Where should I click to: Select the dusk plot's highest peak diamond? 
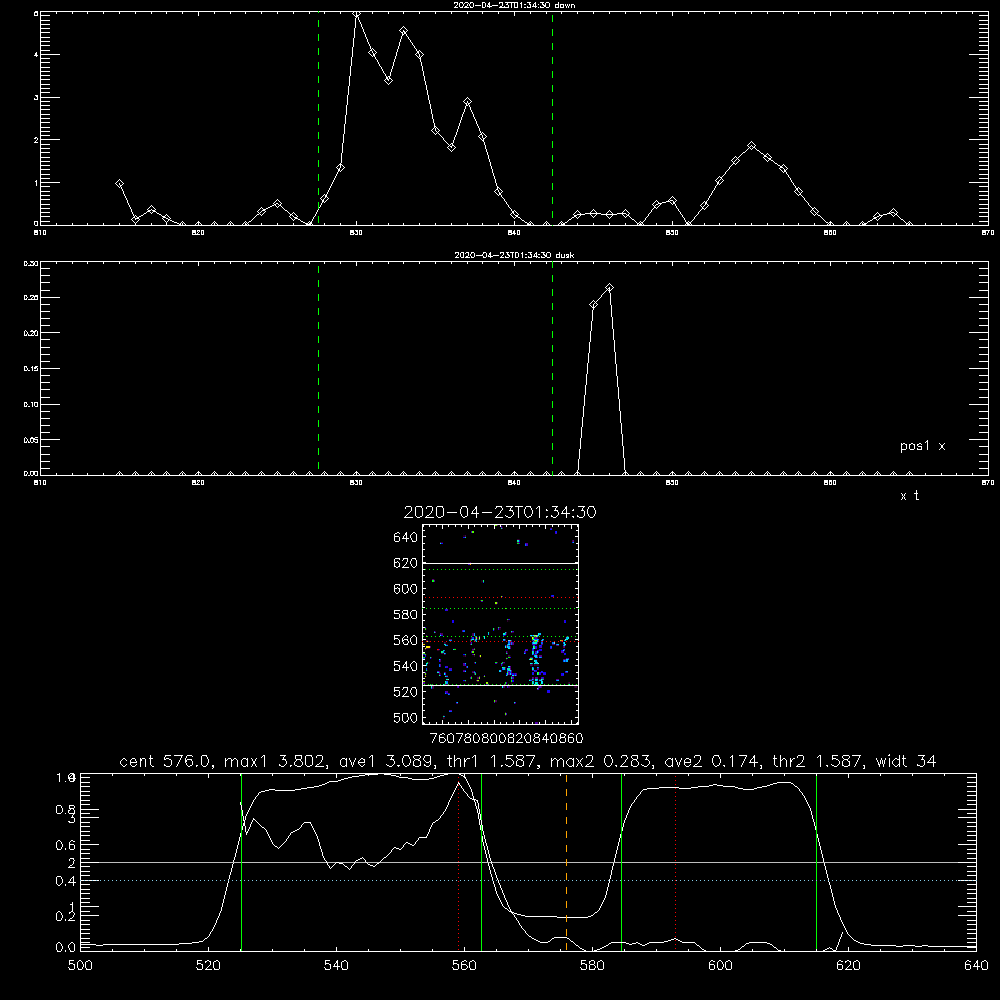609,288
